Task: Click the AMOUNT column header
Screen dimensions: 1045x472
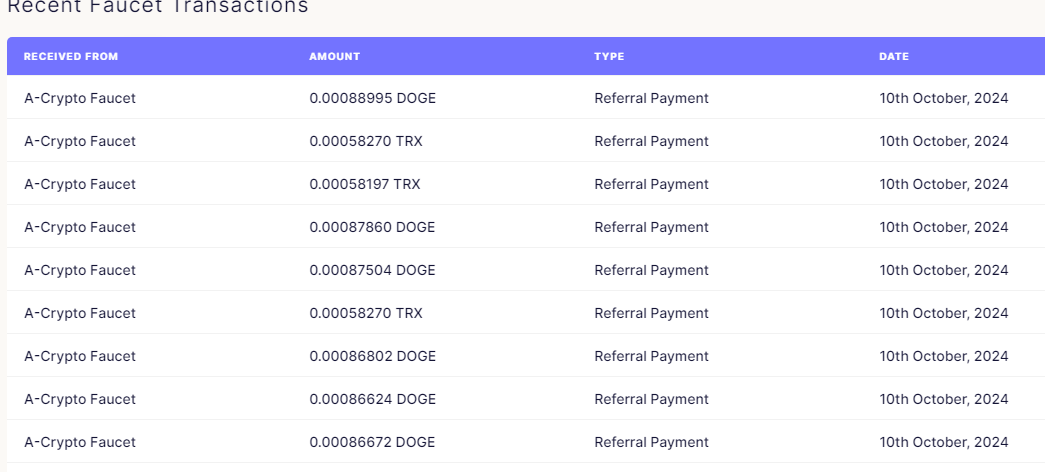Action: pyautogui.click(x=335, y=57)
